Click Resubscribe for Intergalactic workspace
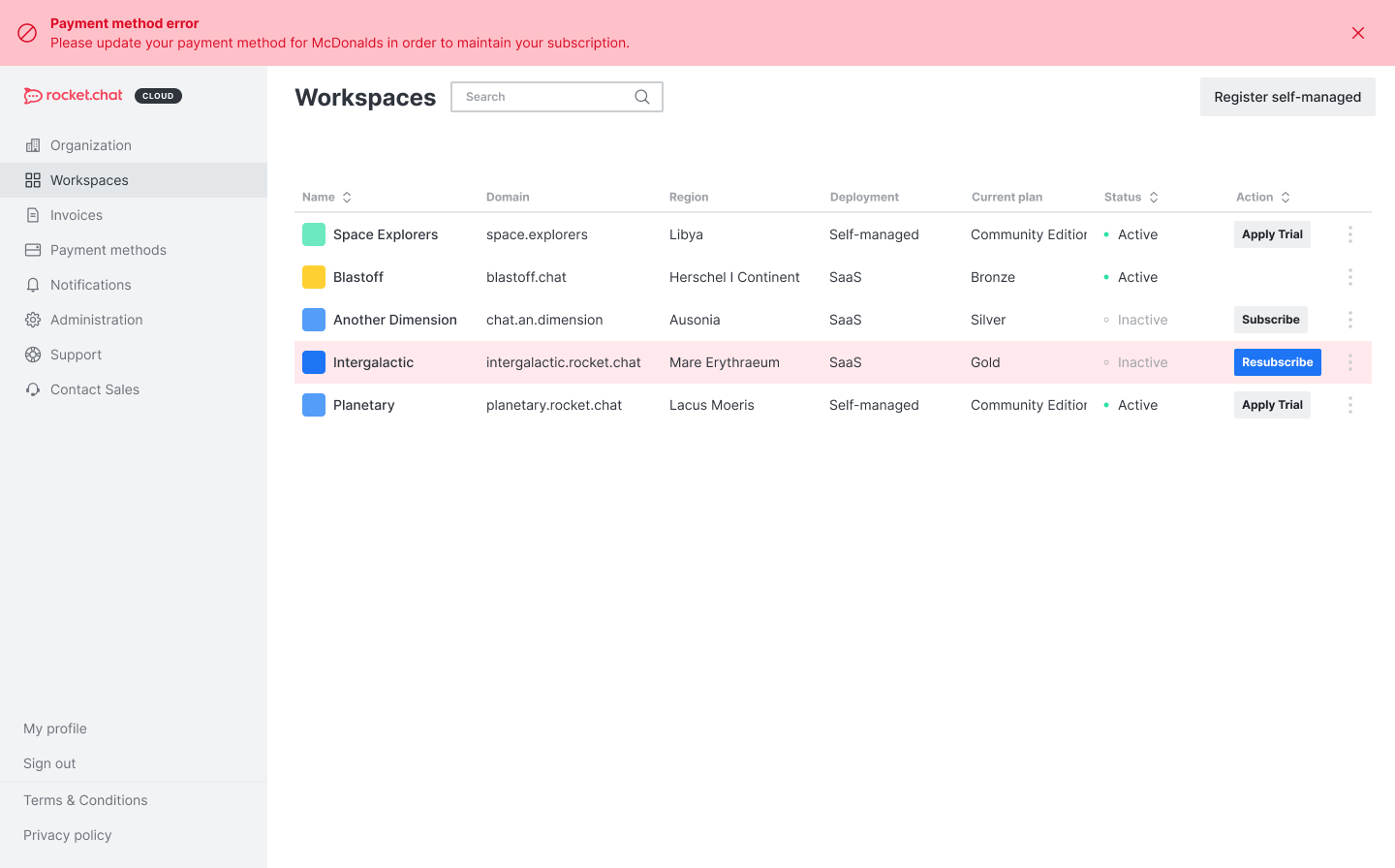The width and height of the screenshot is (1395, 868). pyautogui.click(x=1277, y=362)
